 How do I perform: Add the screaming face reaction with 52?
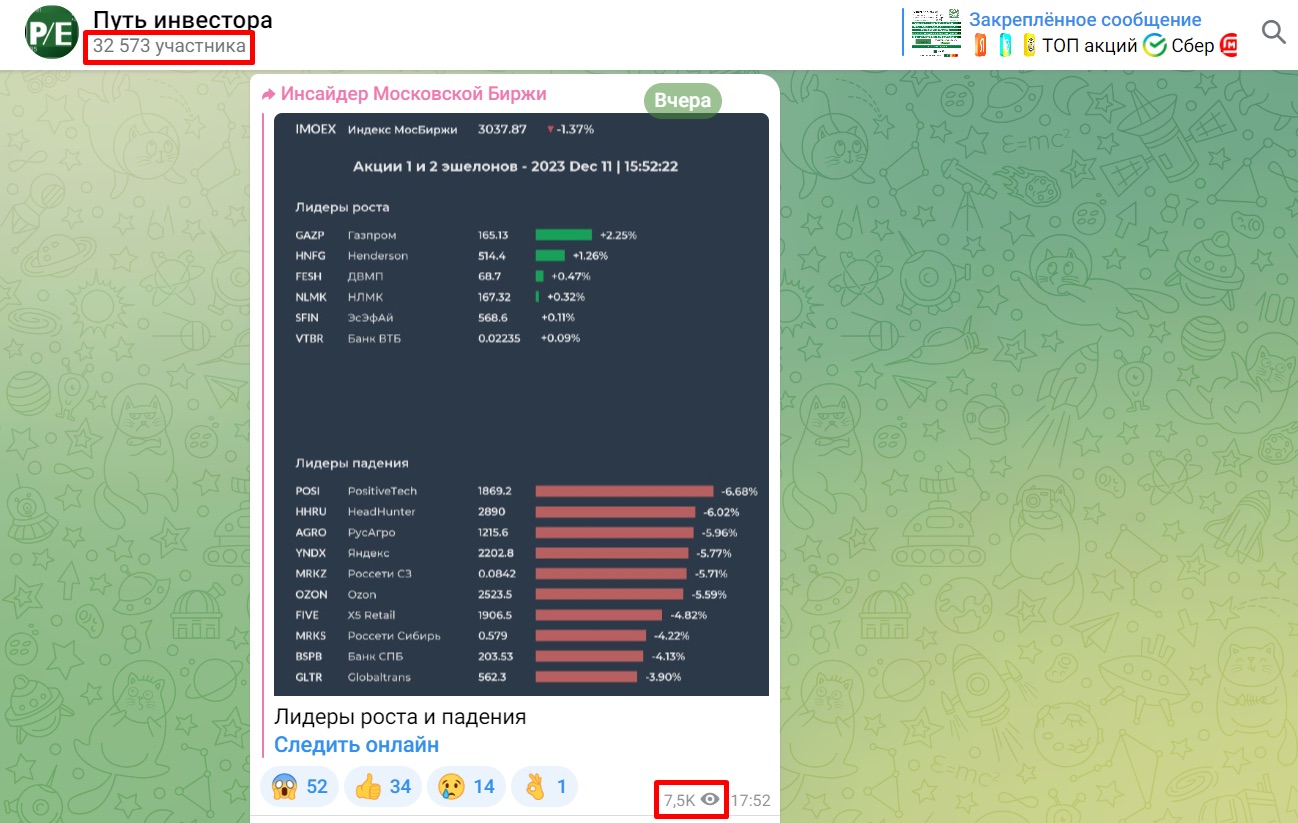(x=300, y=787)
